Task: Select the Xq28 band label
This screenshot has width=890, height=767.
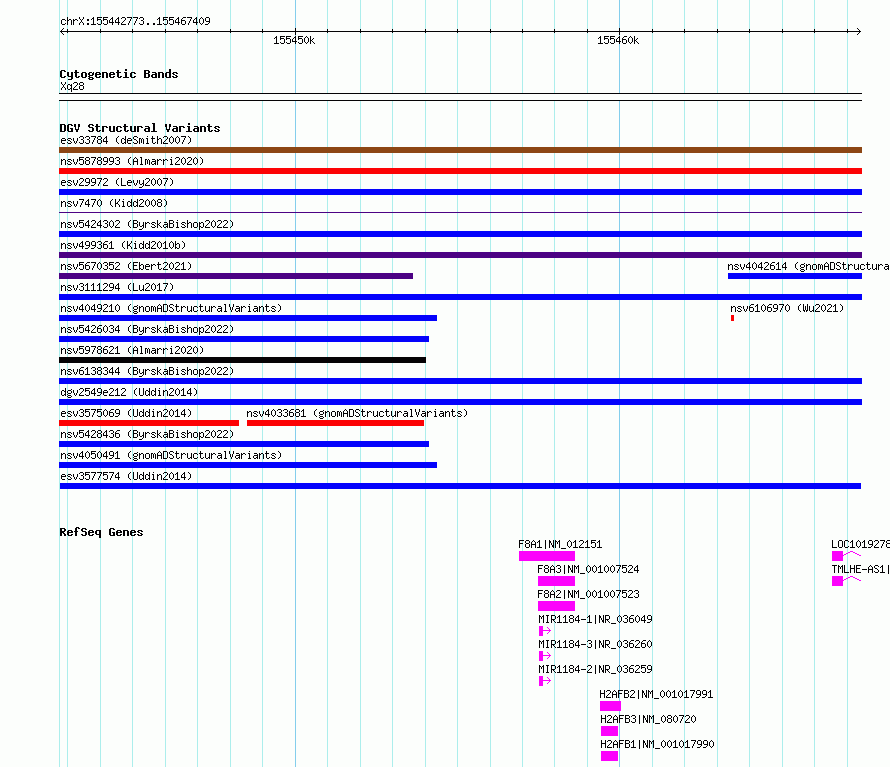Action: 72,86
